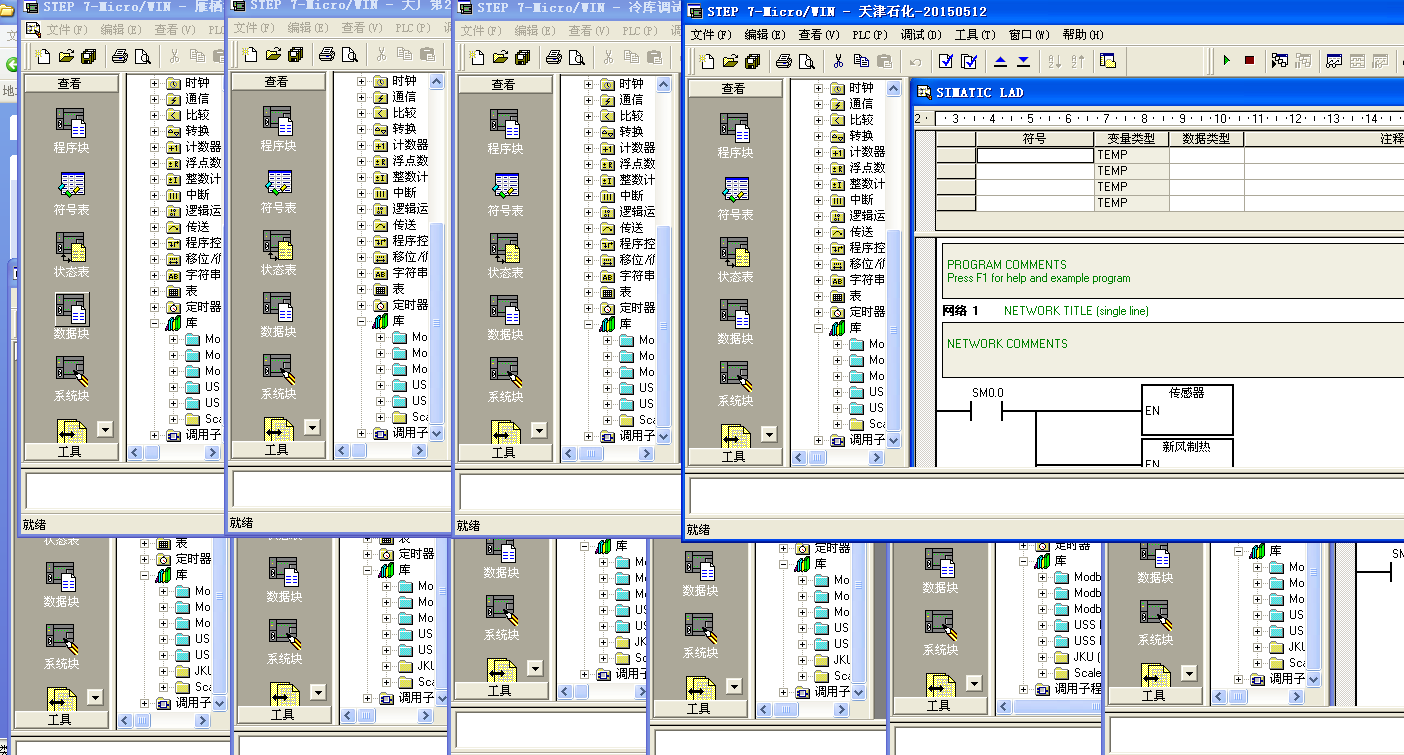This screenshot has width=1404, height=755.
Task: Click 数据类型 column header in variable table
Action: click(x=1206, y=139)
